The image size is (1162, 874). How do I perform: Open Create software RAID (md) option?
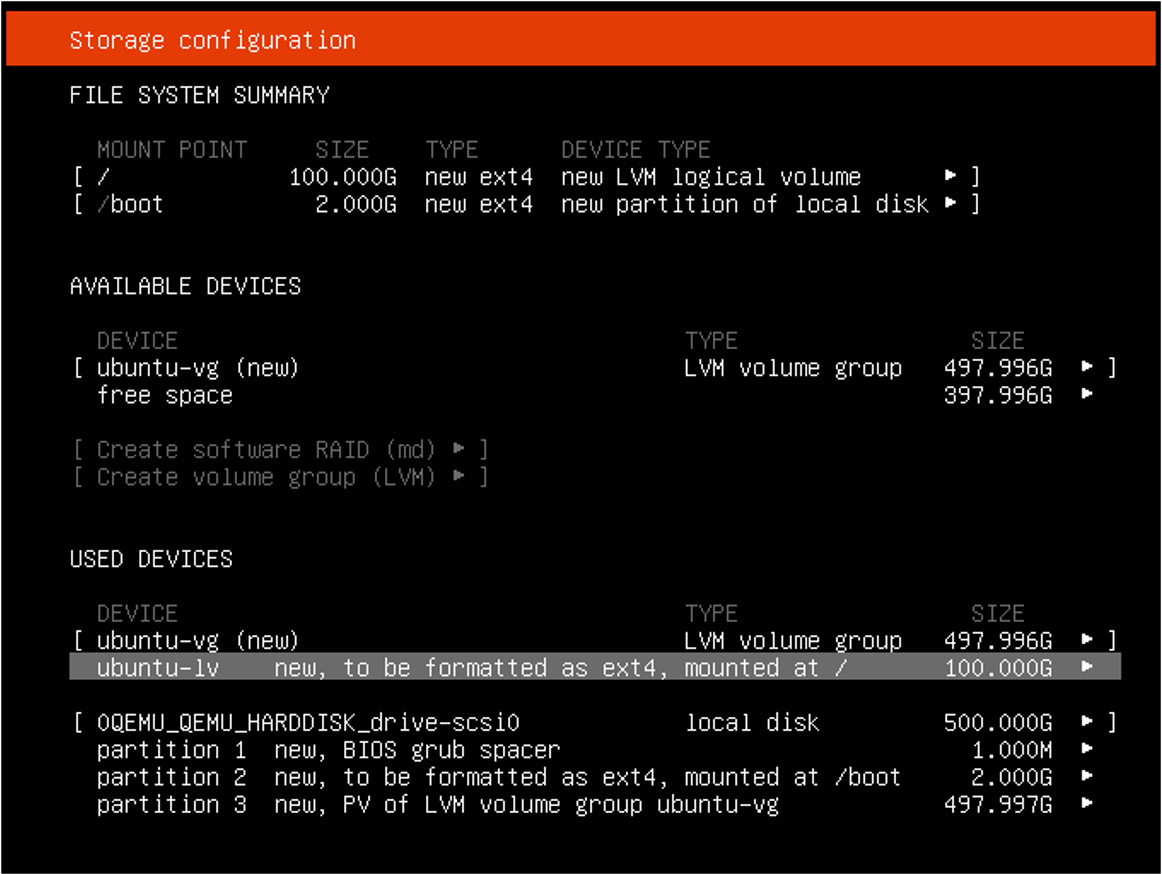coord(280,449)
